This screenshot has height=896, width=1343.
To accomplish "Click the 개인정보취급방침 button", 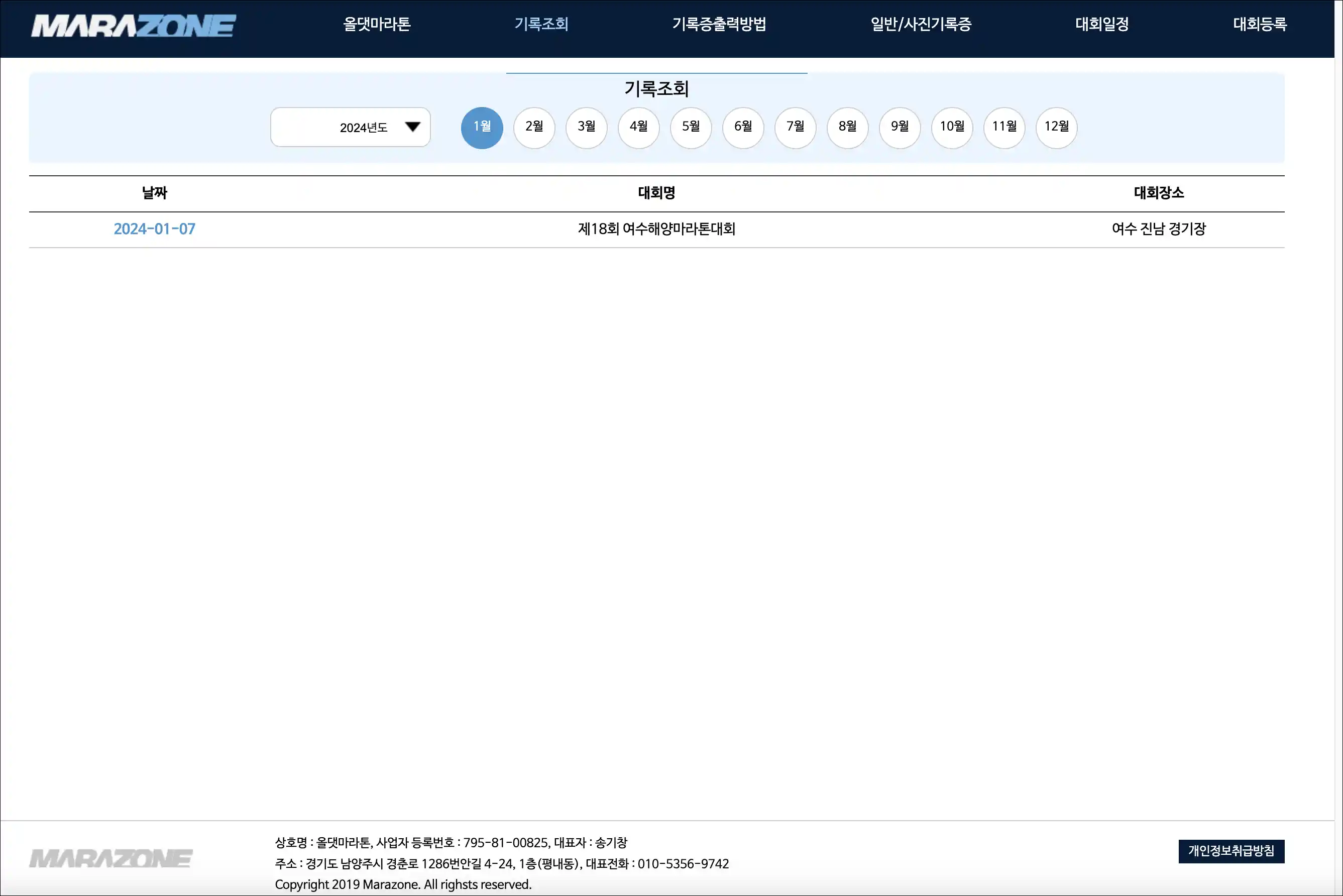I will click(x=1231, y=851).
